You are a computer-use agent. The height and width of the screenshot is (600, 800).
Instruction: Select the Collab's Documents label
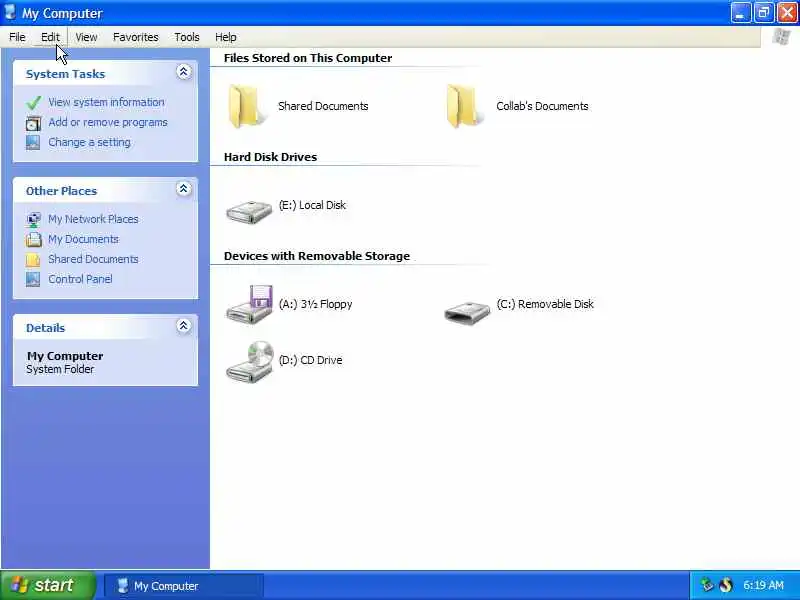tap(542, 106)
